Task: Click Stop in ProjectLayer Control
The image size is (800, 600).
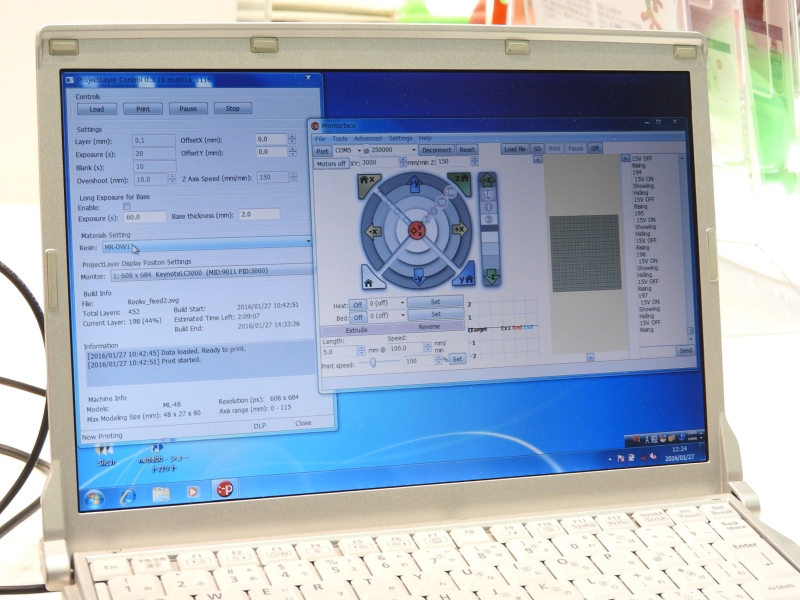Action: point(233,108)
